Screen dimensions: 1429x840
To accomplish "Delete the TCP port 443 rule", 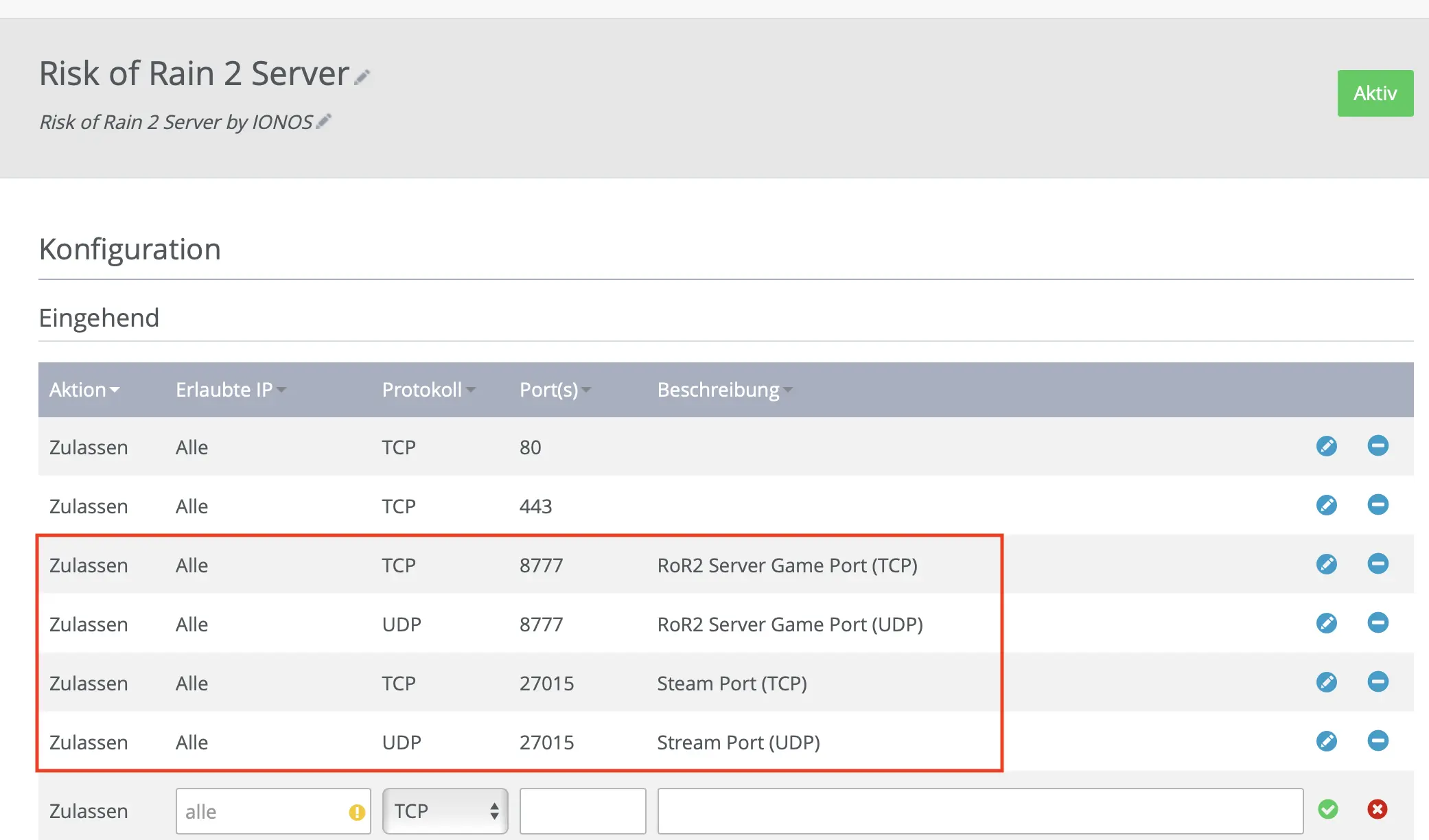I will [1378, 505].
